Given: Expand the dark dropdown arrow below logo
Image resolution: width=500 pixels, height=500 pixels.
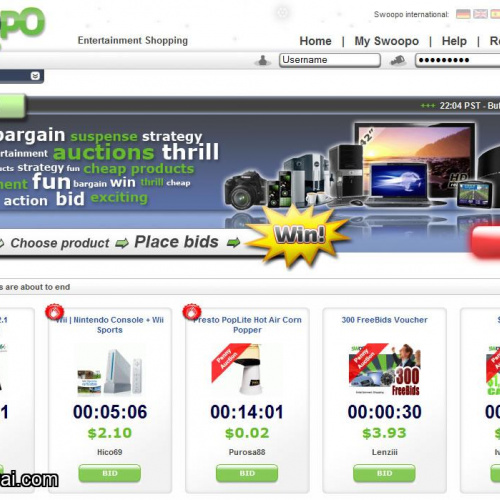Looking at the screenshot, I should coord(35,76).
